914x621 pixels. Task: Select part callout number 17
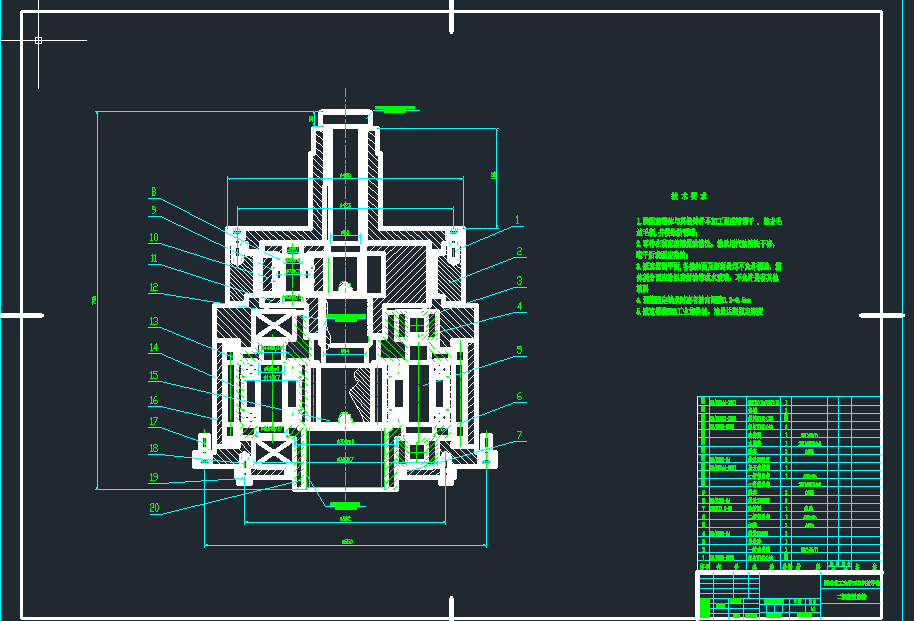154,421
